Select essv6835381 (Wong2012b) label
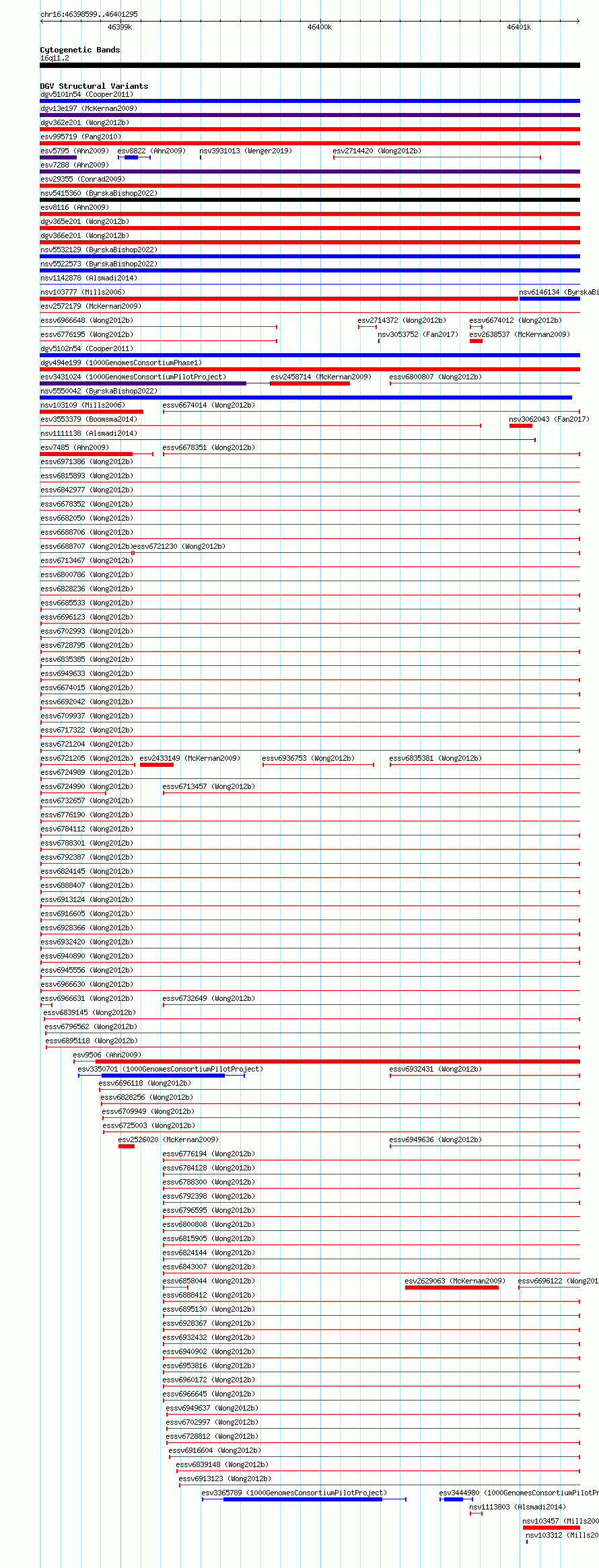 (x=435, y=758)
